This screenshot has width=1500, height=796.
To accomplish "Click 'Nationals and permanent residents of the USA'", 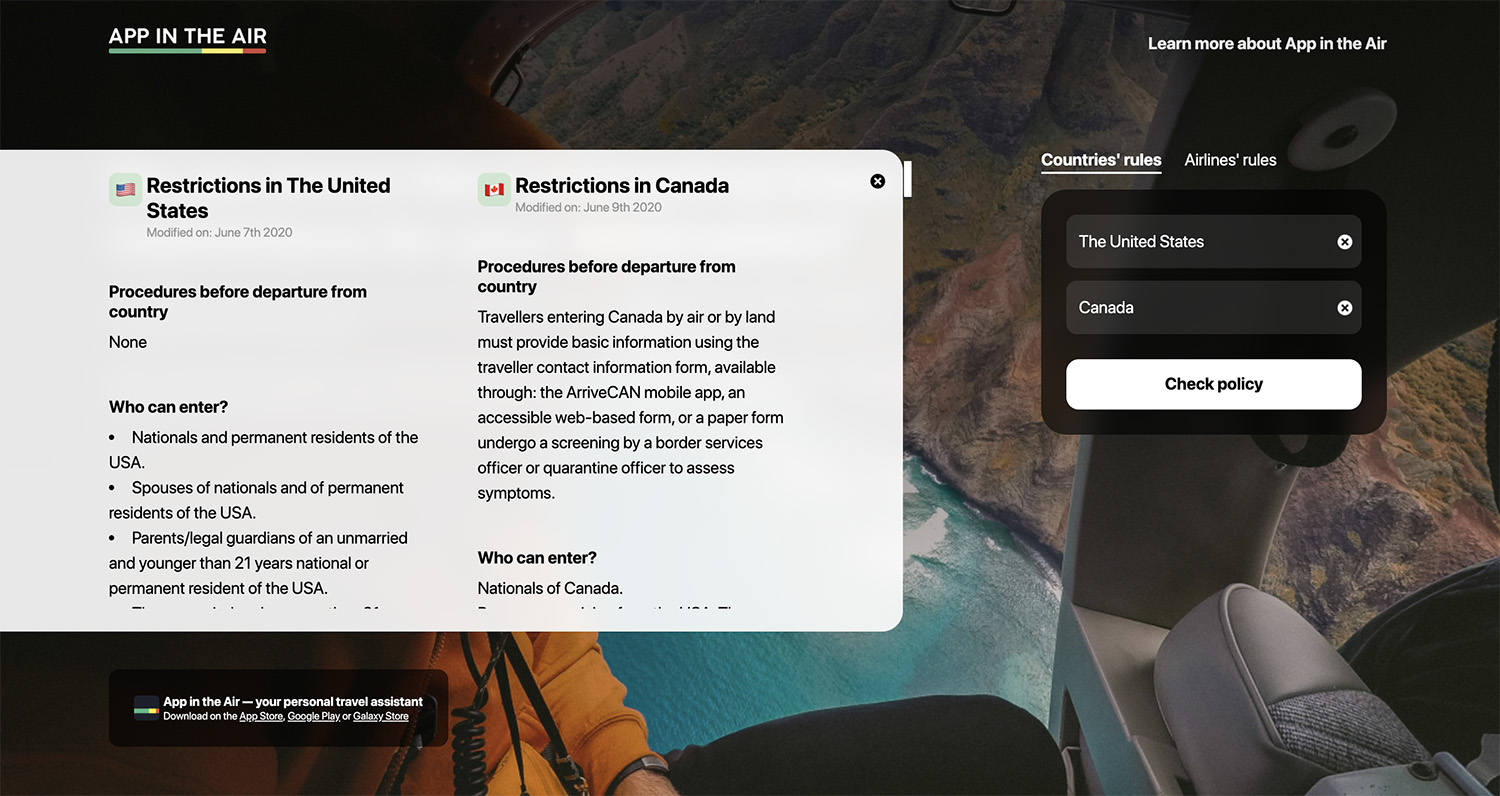I will 264,450.
